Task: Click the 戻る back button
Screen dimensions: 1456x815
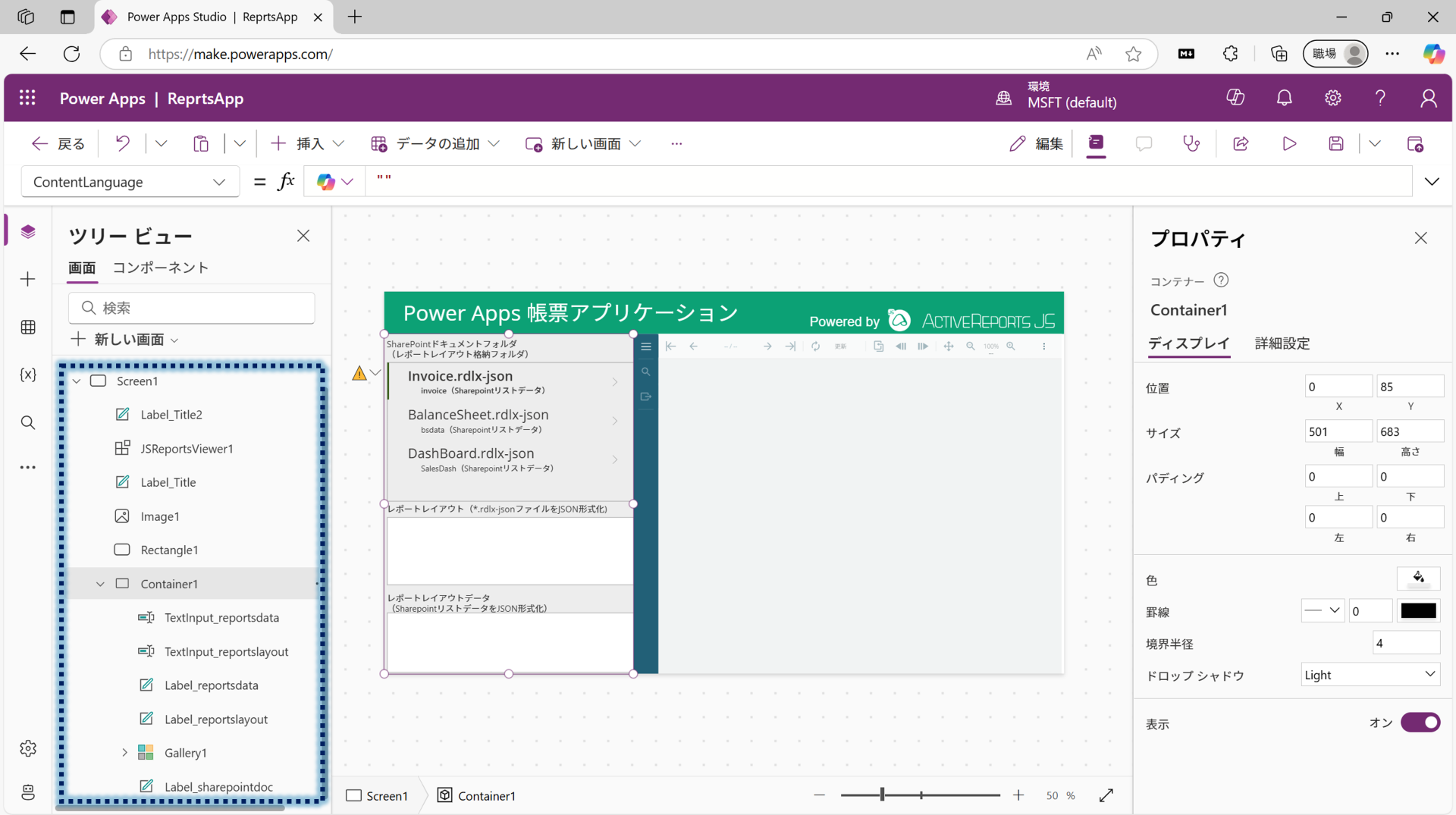Action: (58, 143)
